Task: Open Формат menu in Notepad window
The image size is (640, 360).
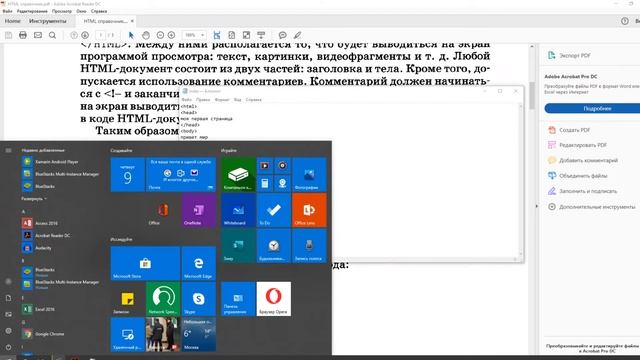Action: click(x=222, y=100)
